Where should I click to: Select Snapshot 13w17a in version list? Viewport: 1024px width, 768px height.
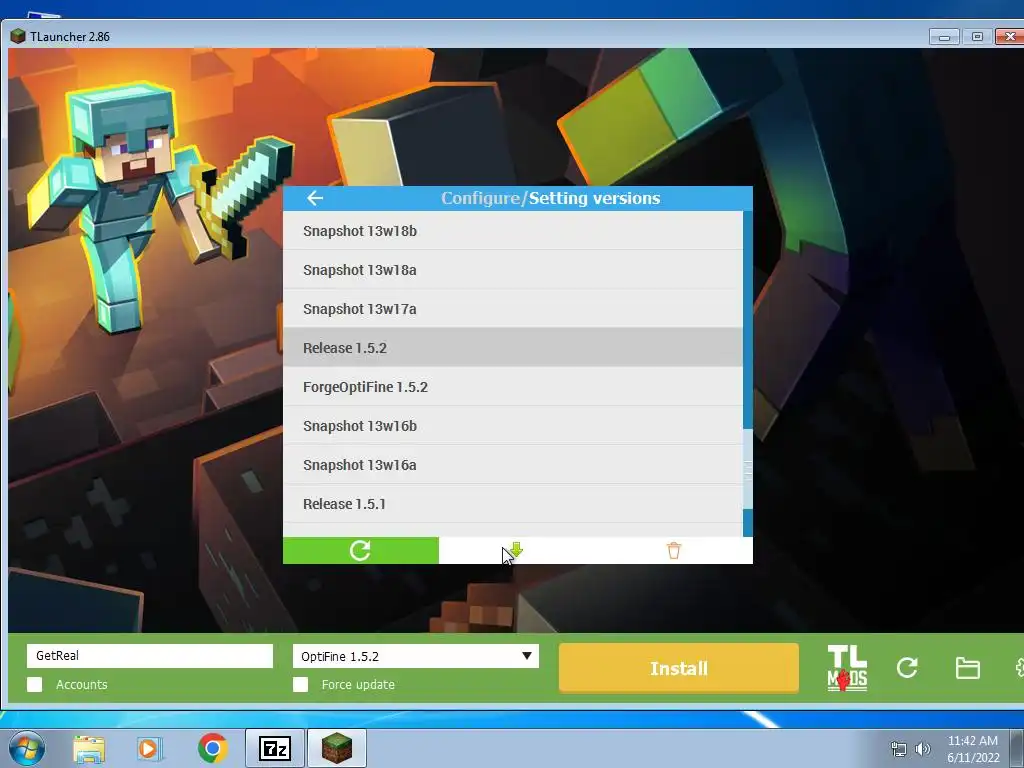(513, 309)
